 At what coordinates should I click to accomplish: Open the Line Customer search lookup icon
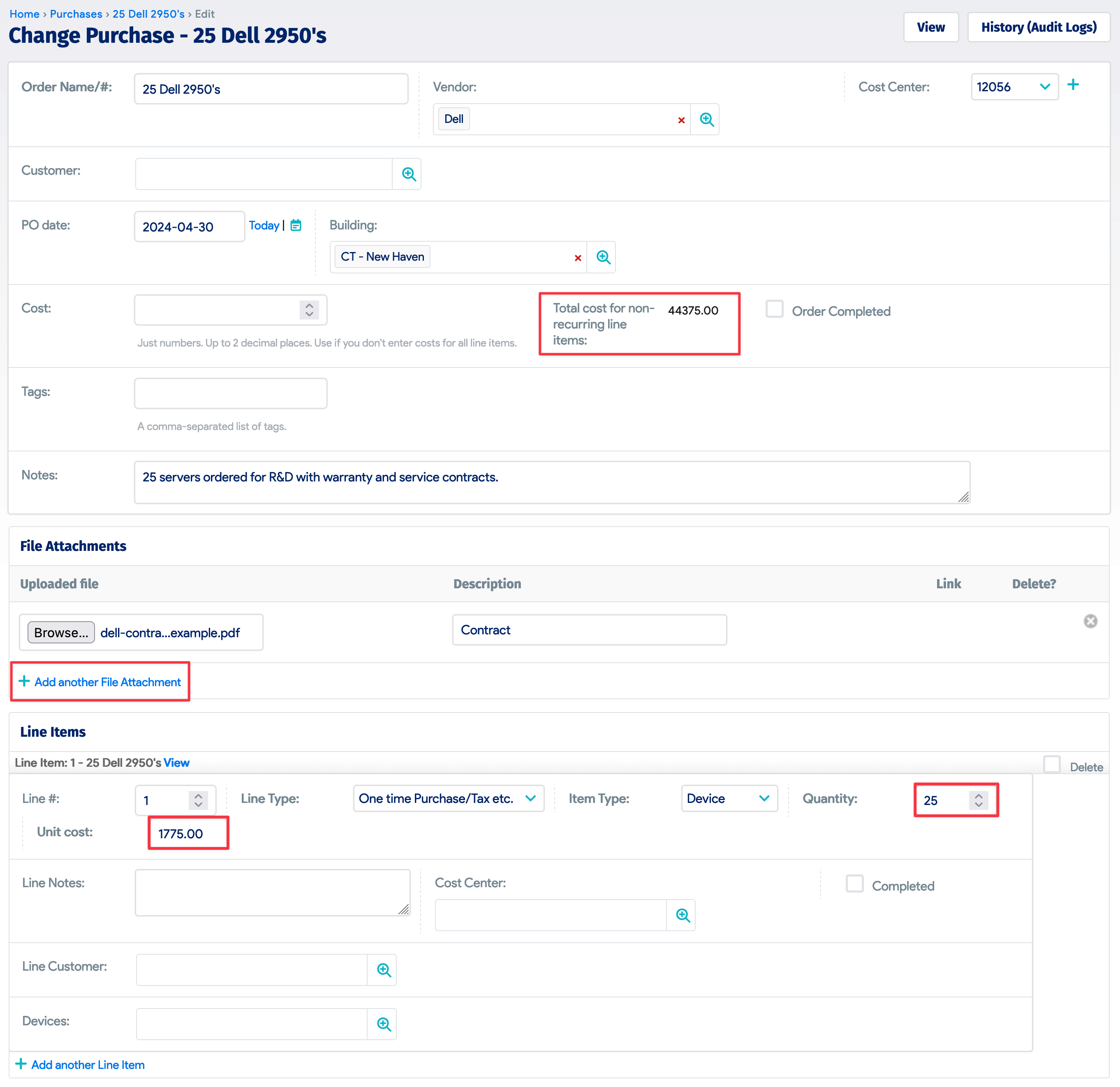pos(384,970)
